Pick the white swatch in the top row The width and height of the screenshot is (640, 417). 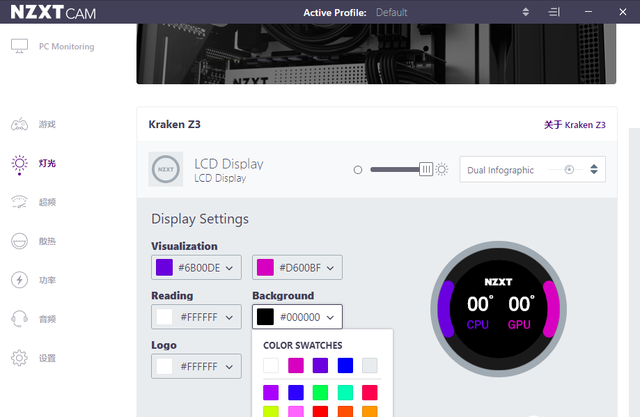click(x=271, y=365)
